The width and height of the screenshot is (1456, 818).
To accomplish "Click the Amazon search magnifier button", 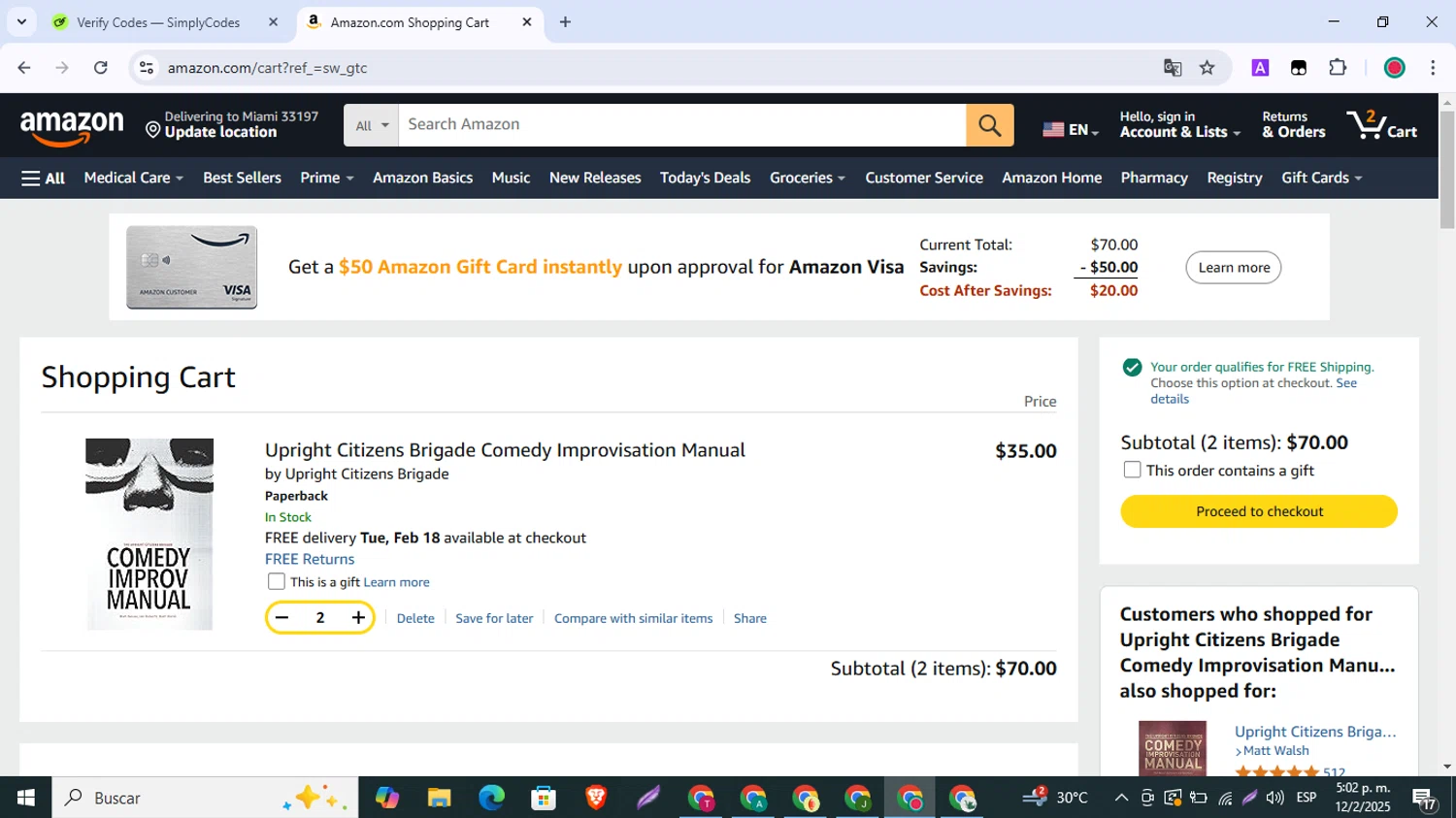I will (989, 125).
